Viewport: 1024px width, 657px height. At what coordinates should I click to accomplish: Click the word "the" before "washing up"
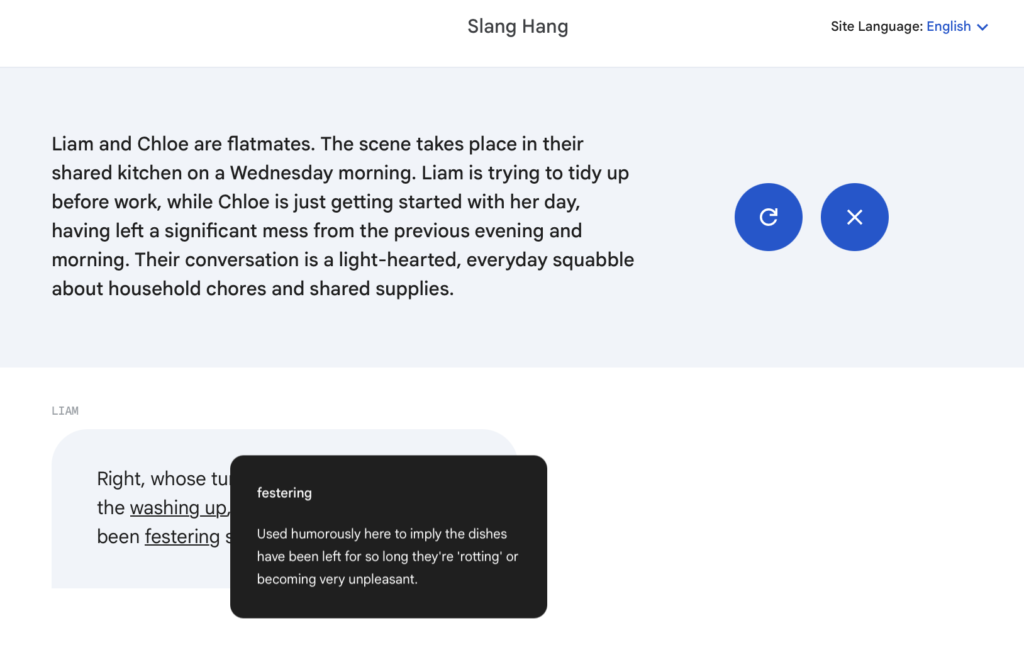(x=111, y=508)
